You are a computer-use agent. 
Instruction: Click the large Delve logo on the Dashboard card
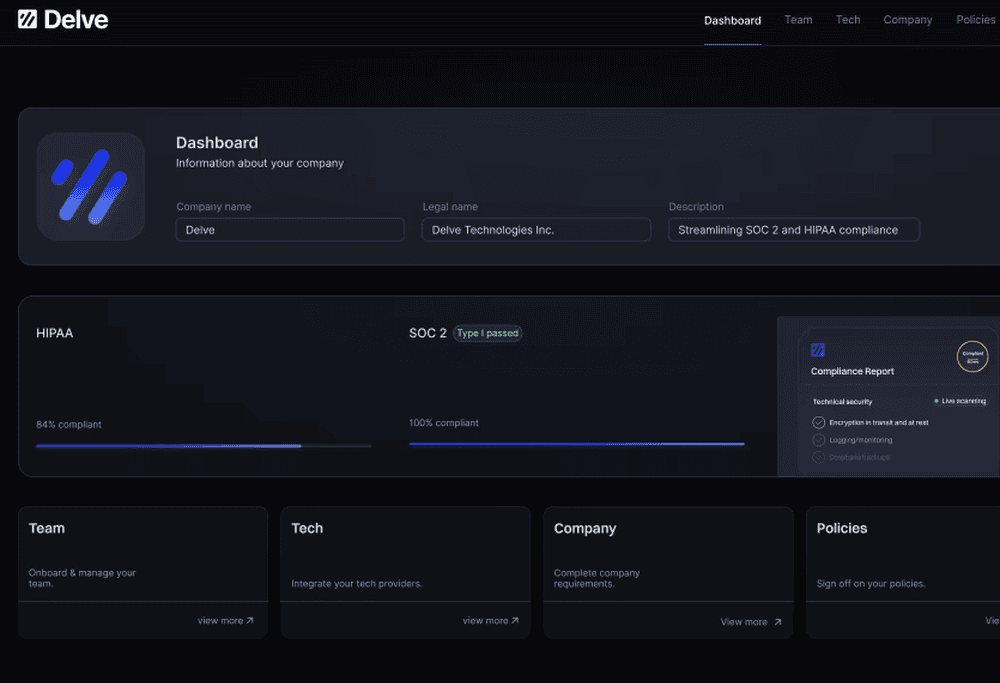pos(90,186)
